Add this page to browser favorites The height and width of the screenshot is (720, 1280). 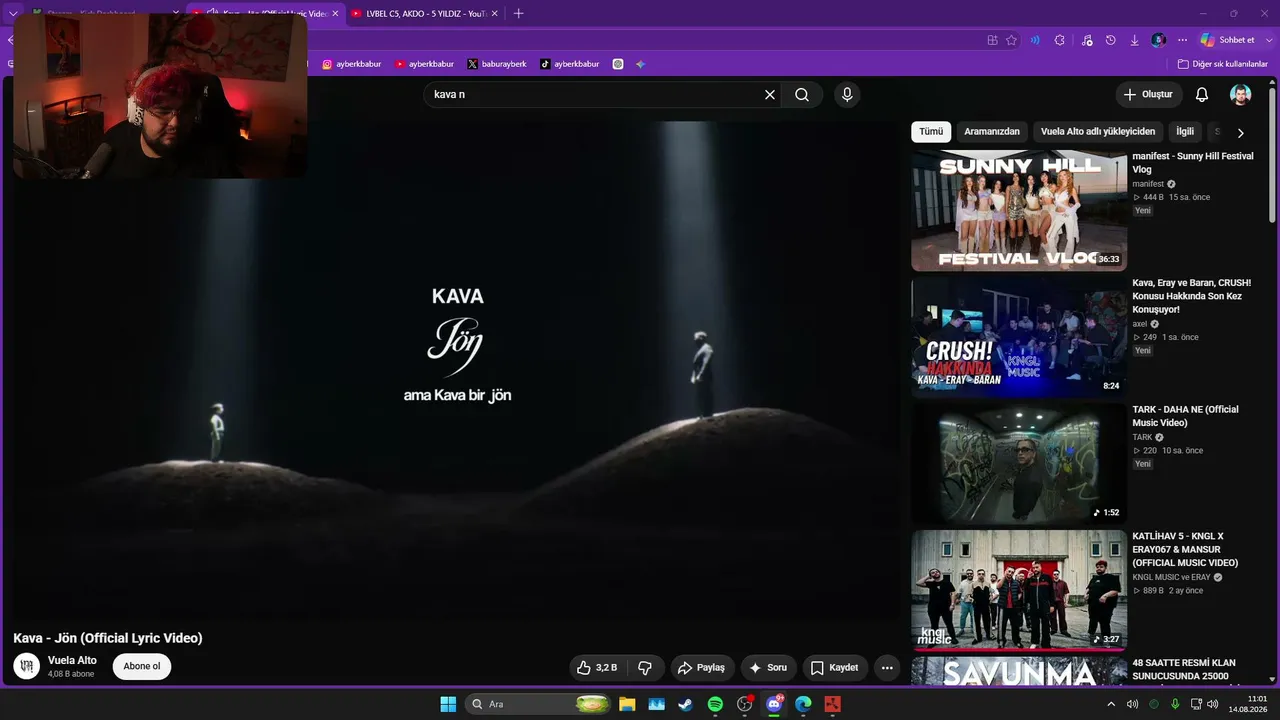[x=1011, y=40]
